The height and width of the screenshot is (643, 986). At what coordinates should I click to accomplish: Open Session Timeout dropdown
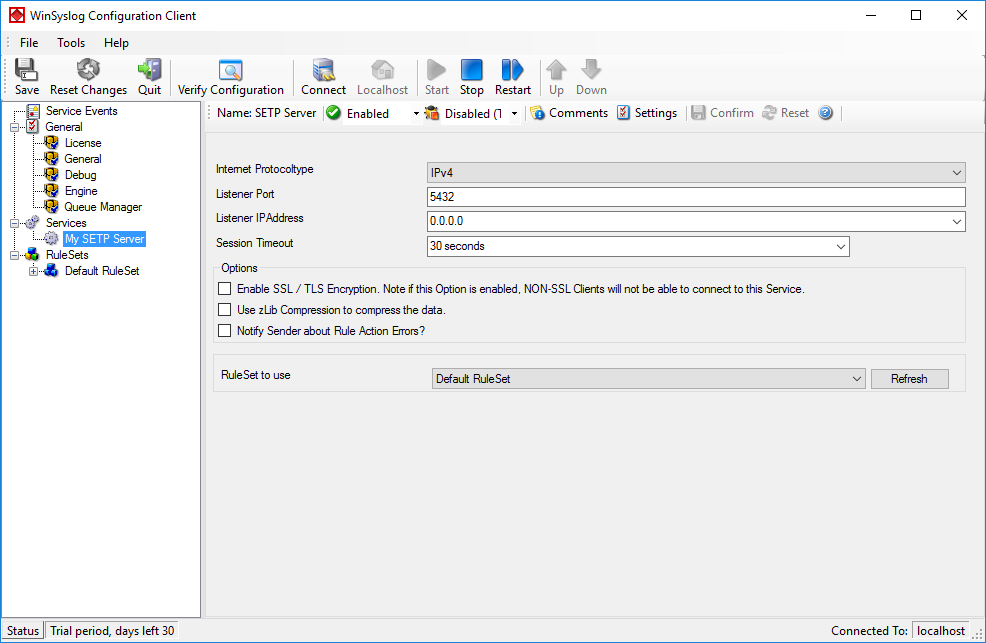pyautogui.click(x=841, y=246)
